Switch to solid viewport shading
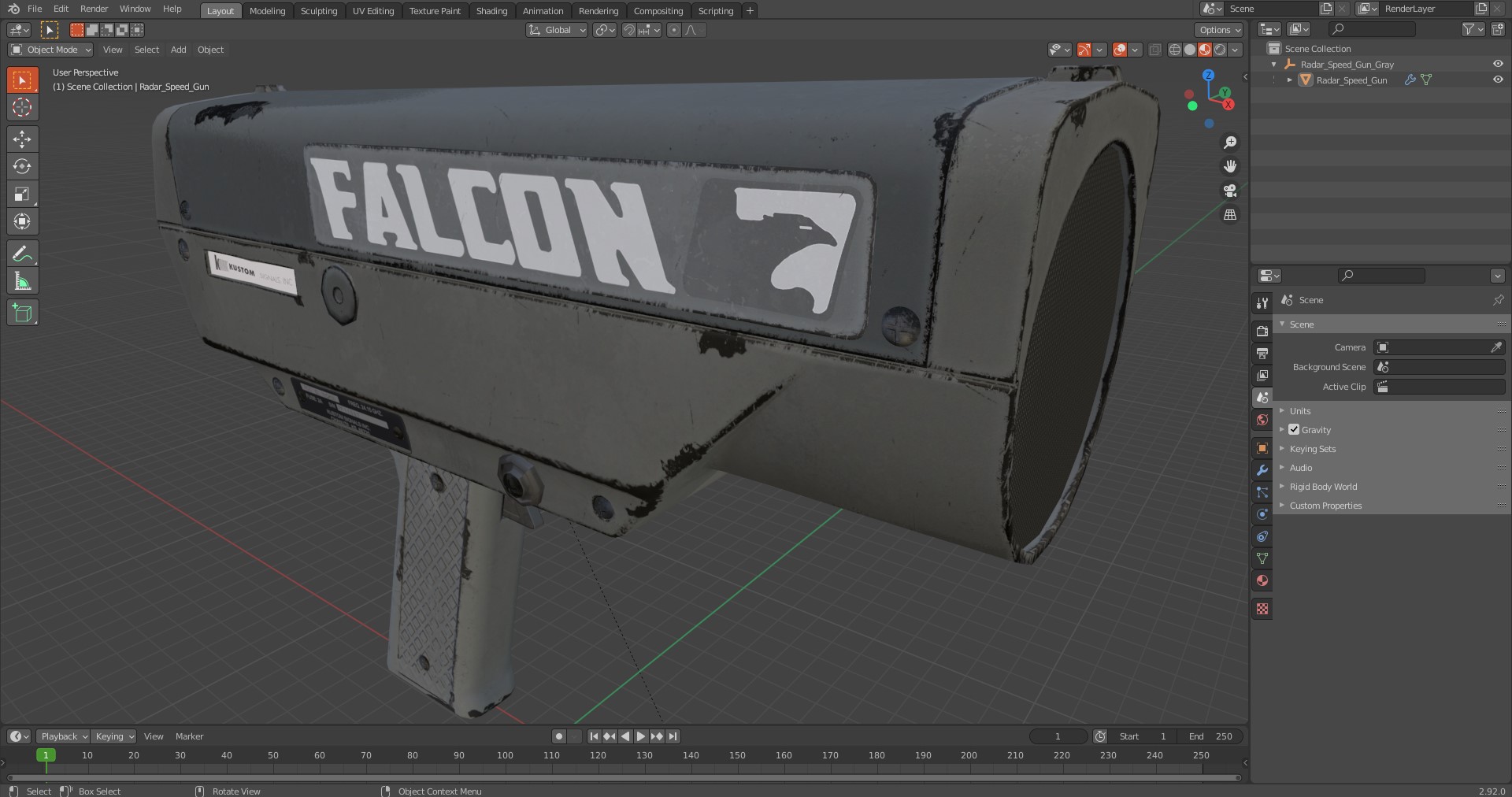Viewport: 1512px width, 797px height. pyautogui.click(x=1190, y=50)
